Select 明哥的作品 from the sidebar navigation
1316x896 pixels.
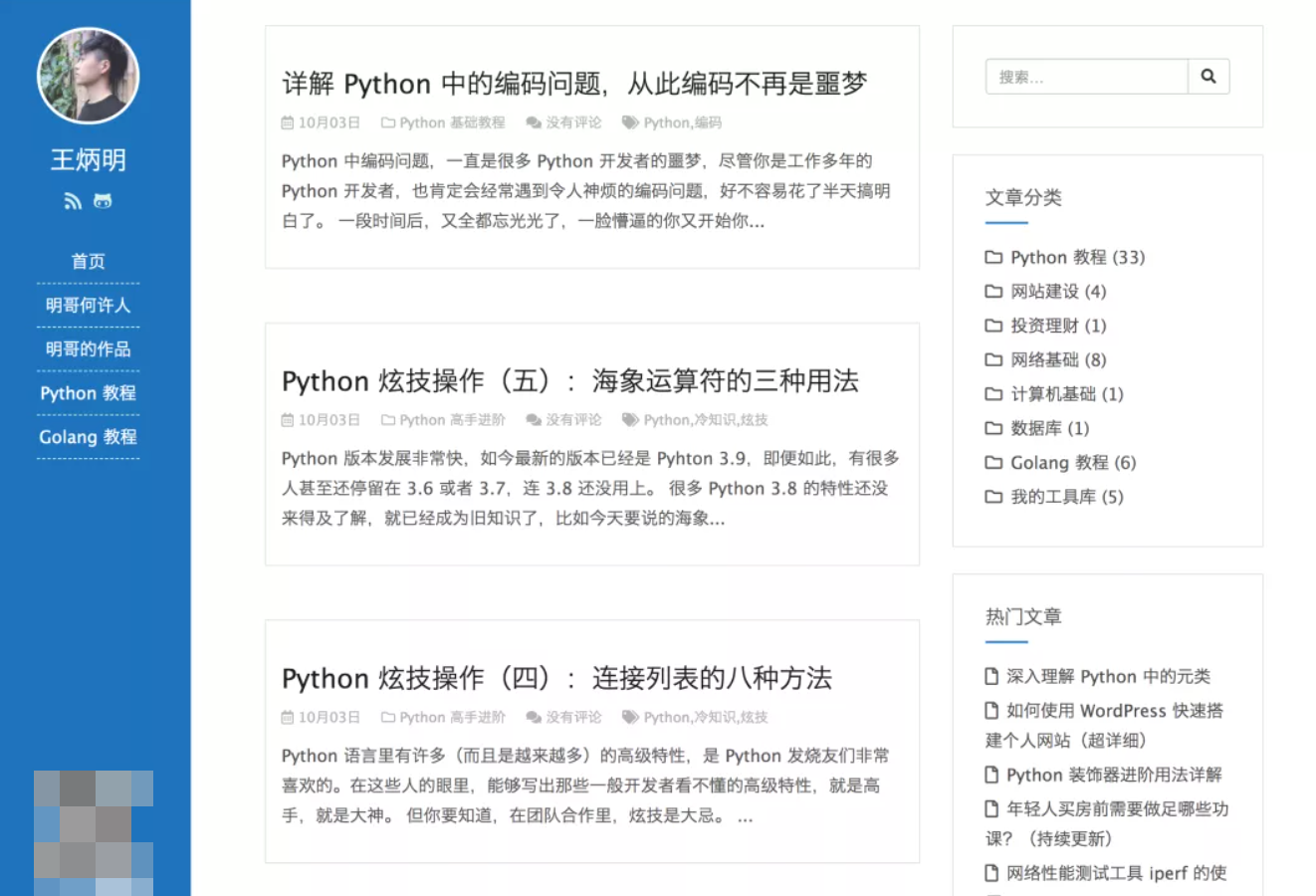[x=88, y=348]
